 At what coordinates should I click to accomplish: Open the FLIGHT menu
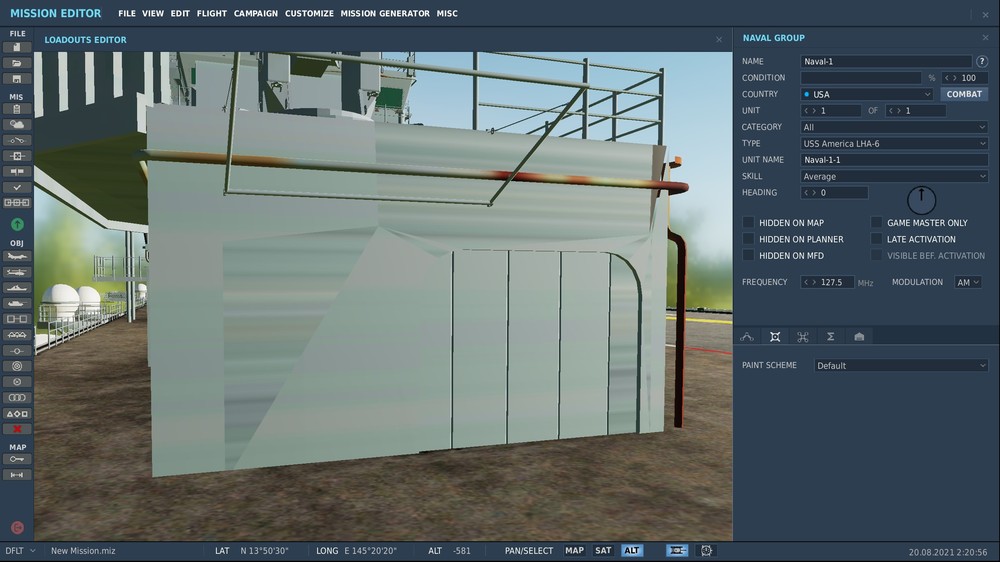coord(212,13)
